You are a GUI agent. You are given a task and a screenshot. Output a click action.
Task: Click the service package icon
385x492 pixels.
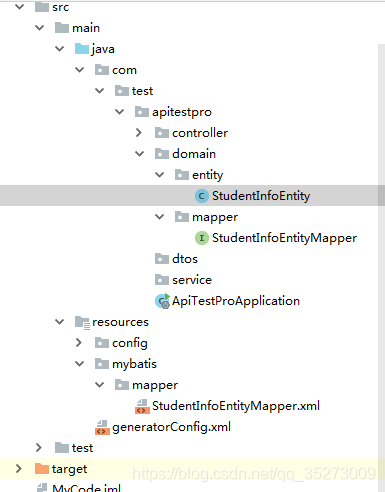[x=162, y=280]
